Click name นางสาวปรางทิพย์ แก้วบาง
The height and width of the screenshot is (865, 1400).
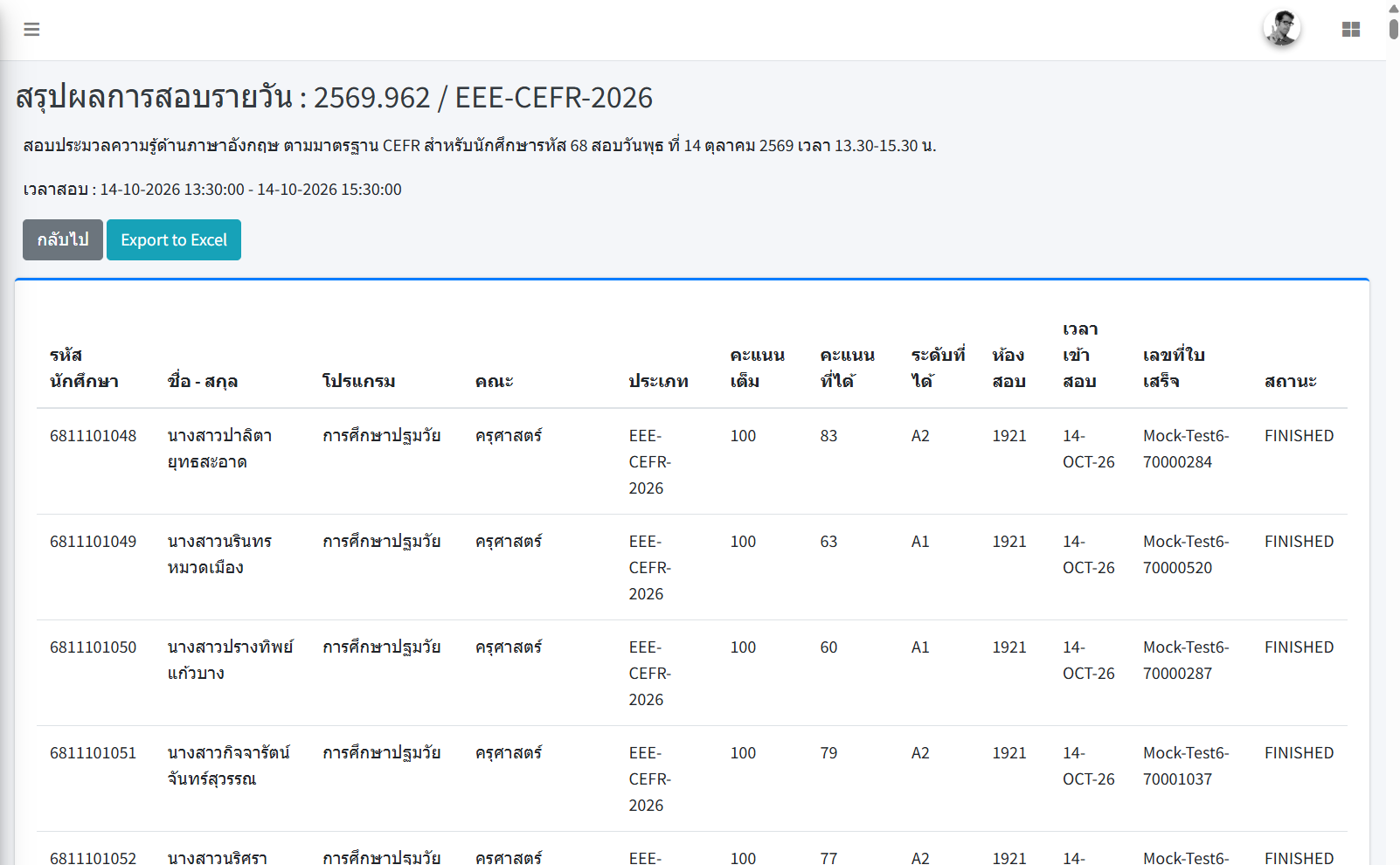[x=231, y=660]
